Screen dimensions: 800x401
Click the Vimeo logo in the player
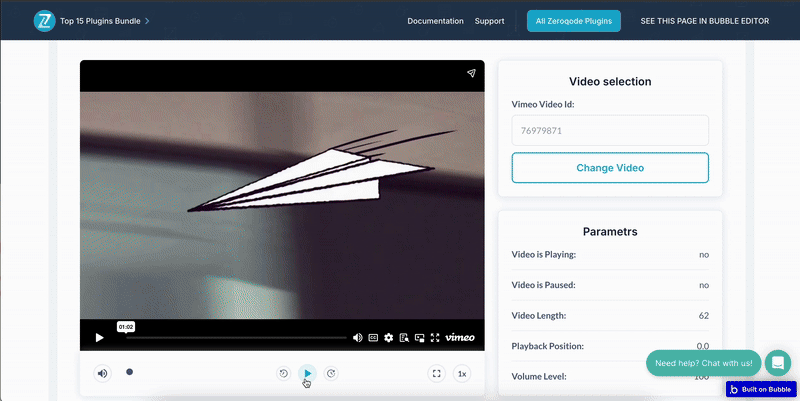460,338
